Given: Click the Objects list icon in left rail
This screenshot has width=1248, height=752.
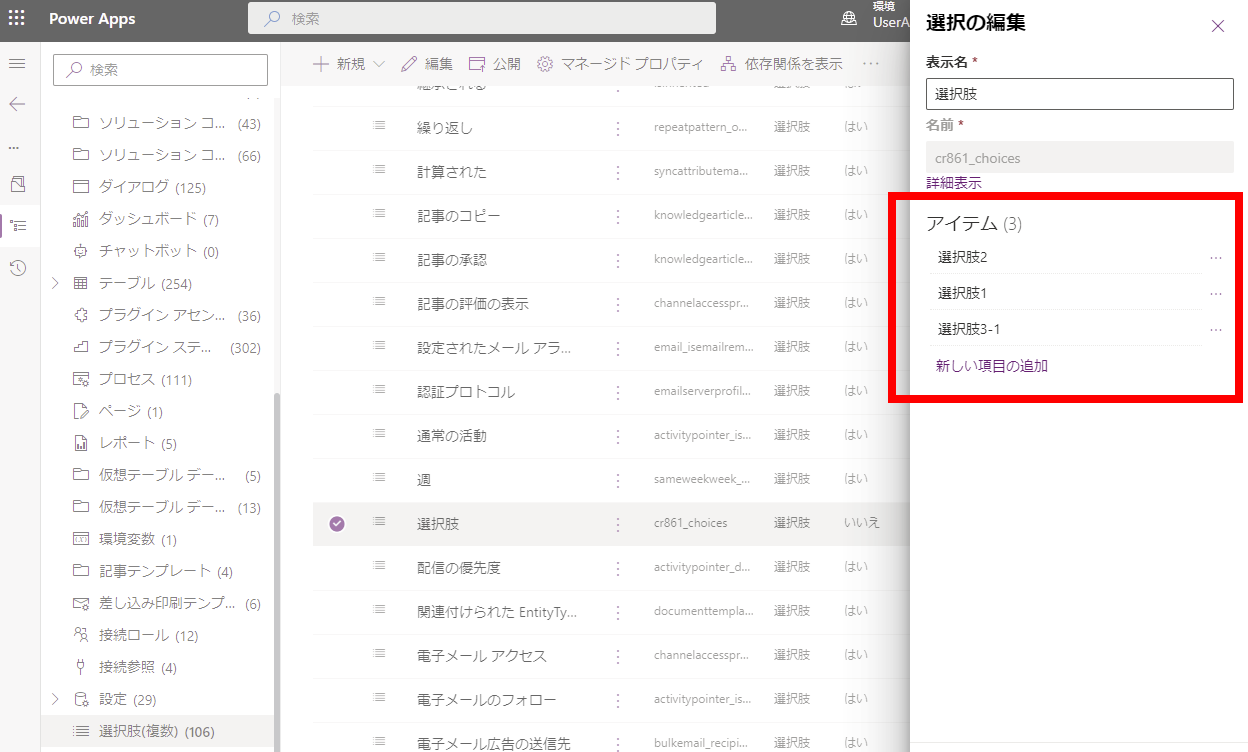Looking at the screenshot, I should click(17, 226).
